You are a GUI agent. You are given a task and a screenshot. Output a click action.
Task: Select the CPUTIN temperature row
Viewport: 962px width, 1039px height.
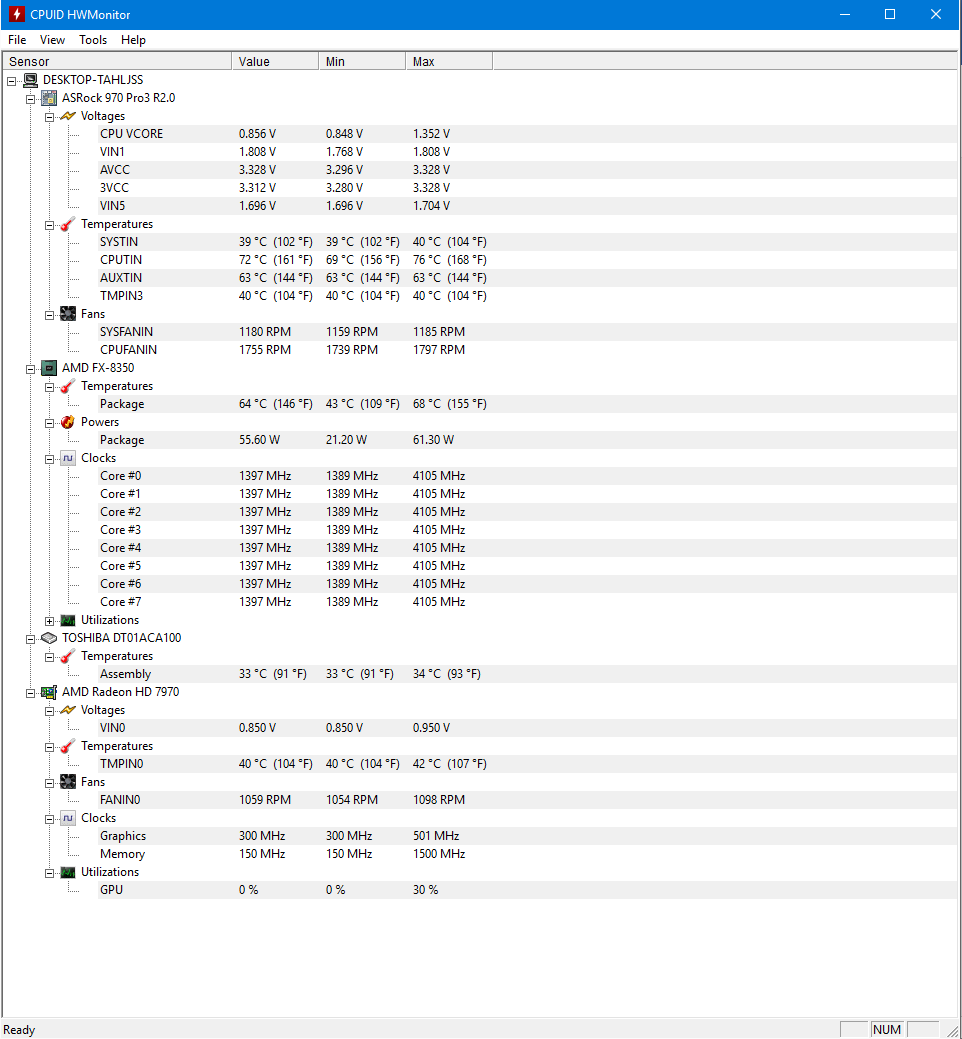click(527, 260)
